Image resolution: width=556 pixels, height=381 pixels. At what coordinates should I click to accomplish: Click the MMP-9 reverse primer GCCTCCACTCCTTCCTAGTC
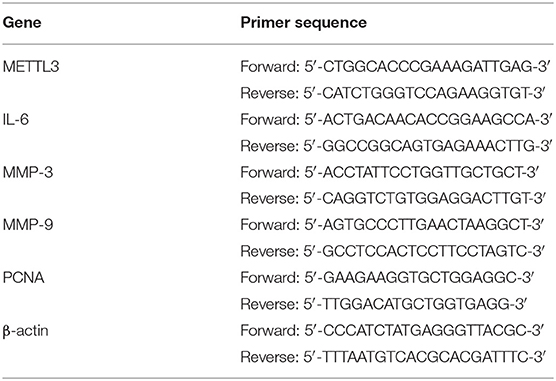[x=393, y=251]
